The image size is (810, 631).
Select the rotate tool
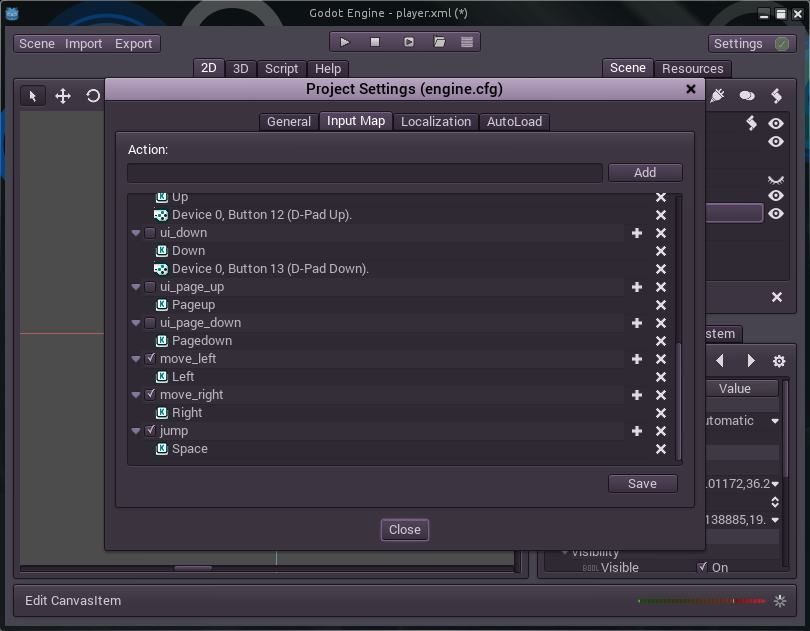click(x=93, y=96)
